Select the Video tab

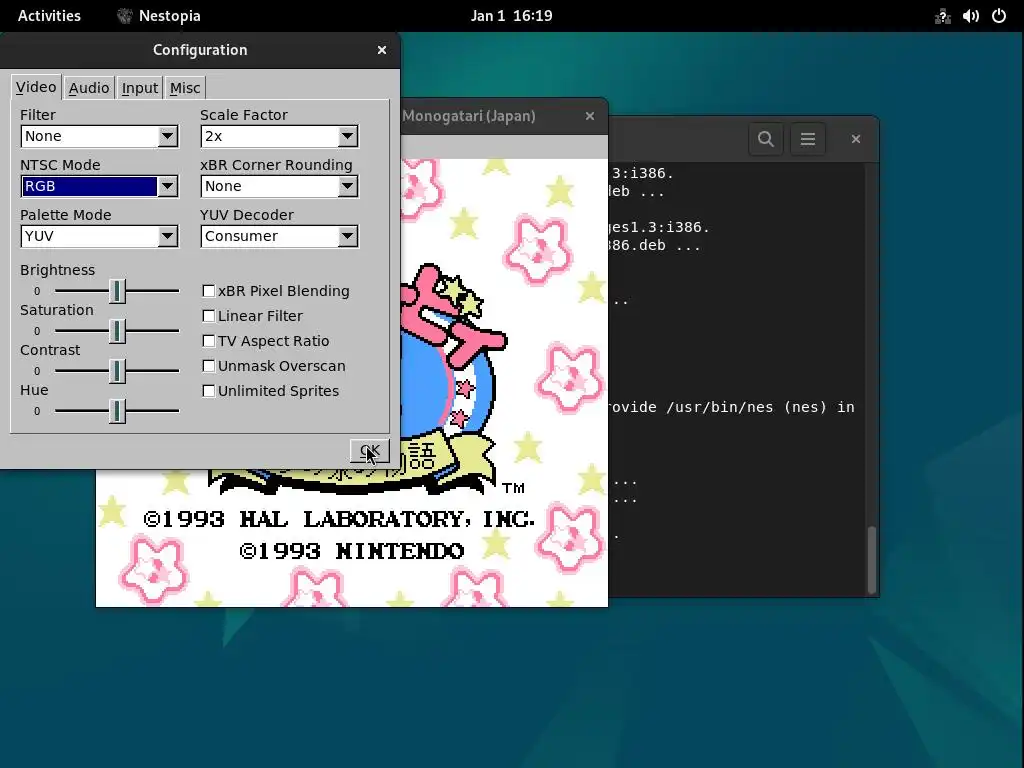(x=36, y=87)
